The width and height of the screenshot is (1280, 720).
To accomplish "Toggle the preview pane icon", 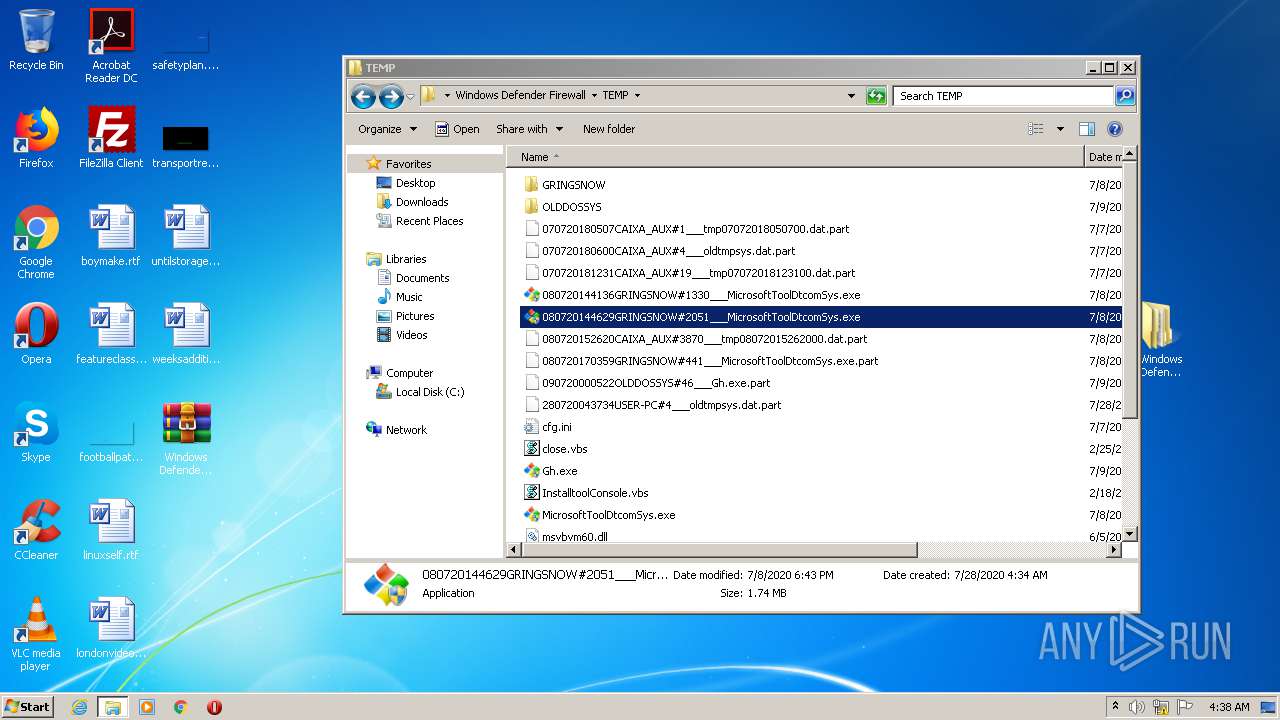I will click(x=1087, y=129).
